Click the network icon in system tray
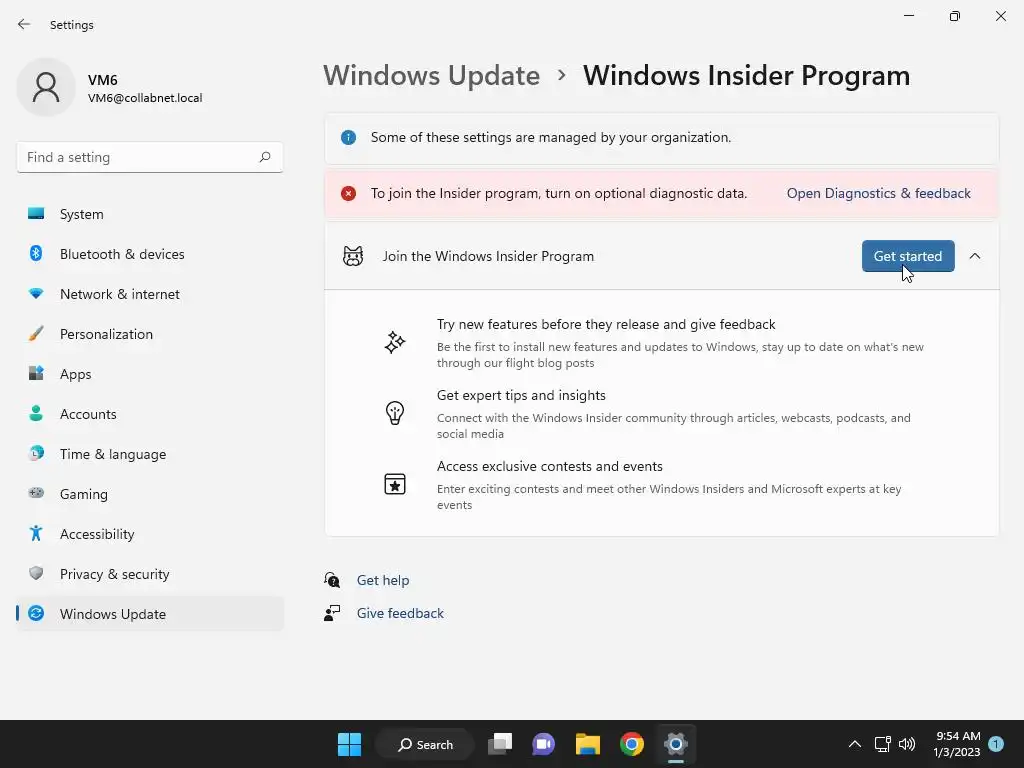This screenshot has width=1024, height=768. click(x=883, y=744)
